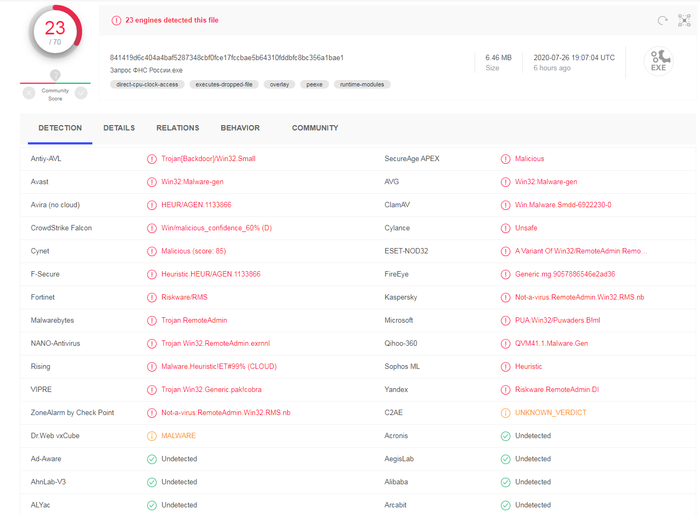Click 'UNKNOWN_VERDICT' result
Viewport: 700px width, 516px height.
(x=550, y=413)
